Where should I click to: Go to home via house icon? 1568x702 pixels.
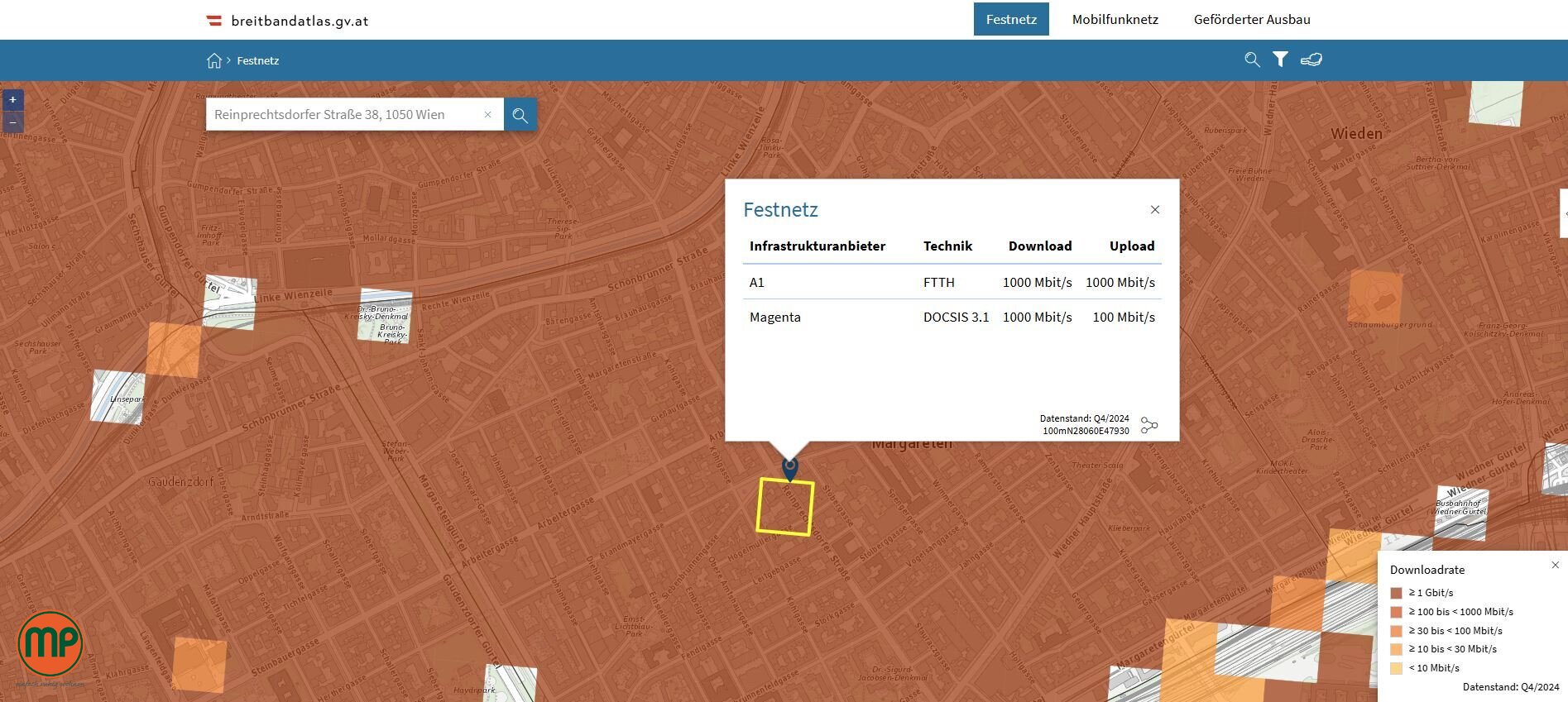pos(214,60)
